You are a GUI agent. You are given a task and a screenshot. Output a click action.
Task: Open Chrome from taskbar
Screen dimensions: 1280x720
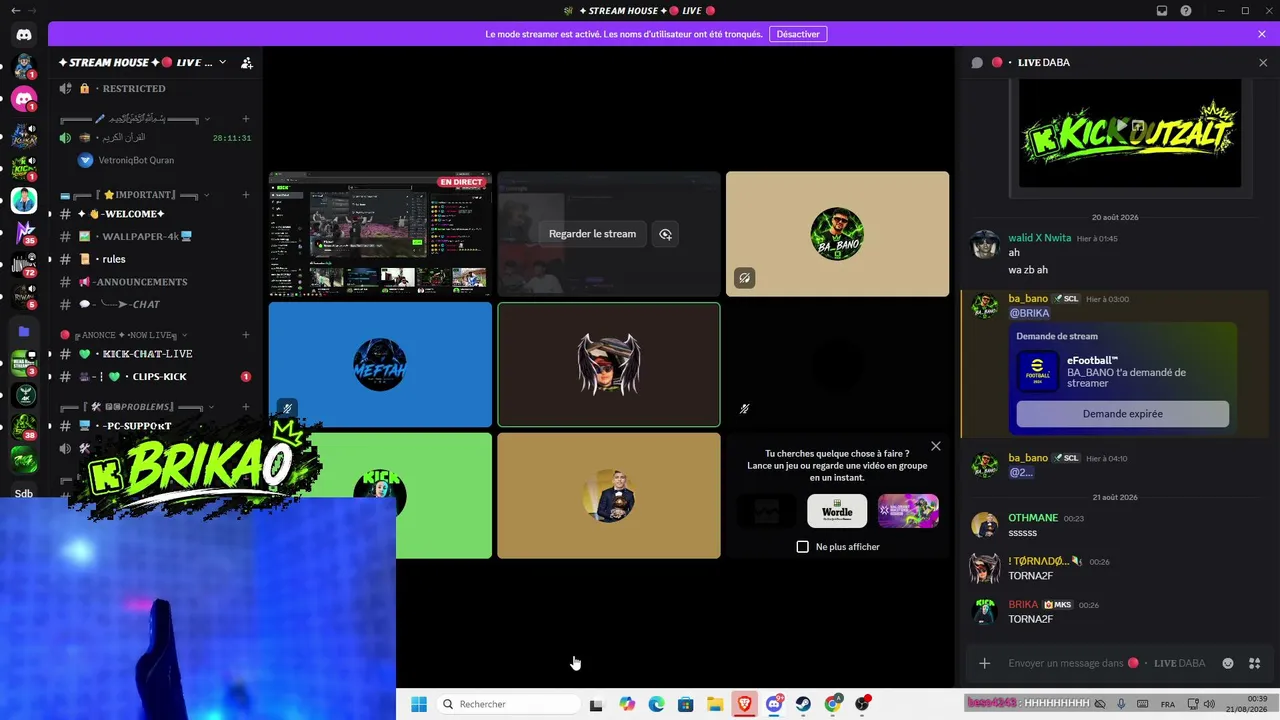click(x=832, y=704)
